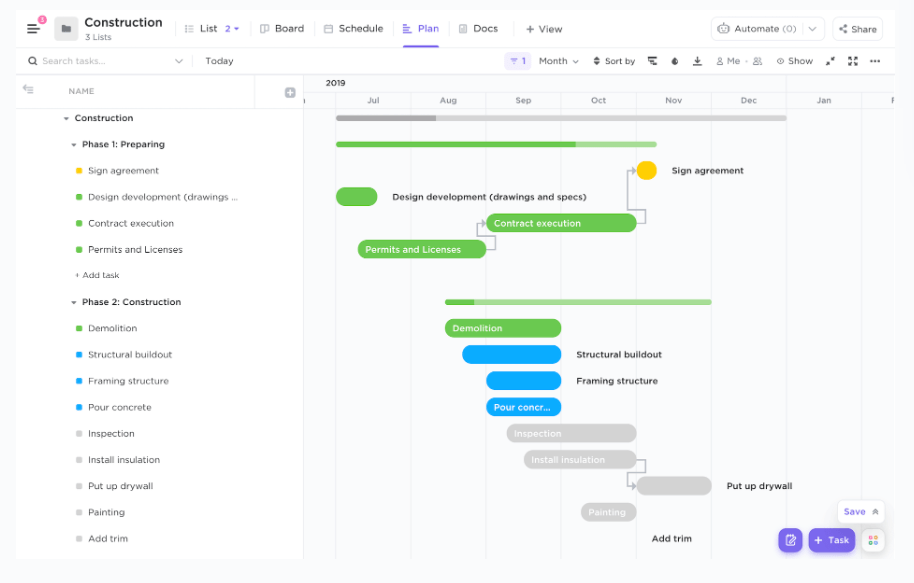Open the hamburger sidebar menu
The image size is (914, 583).
(x=33, y=29)
